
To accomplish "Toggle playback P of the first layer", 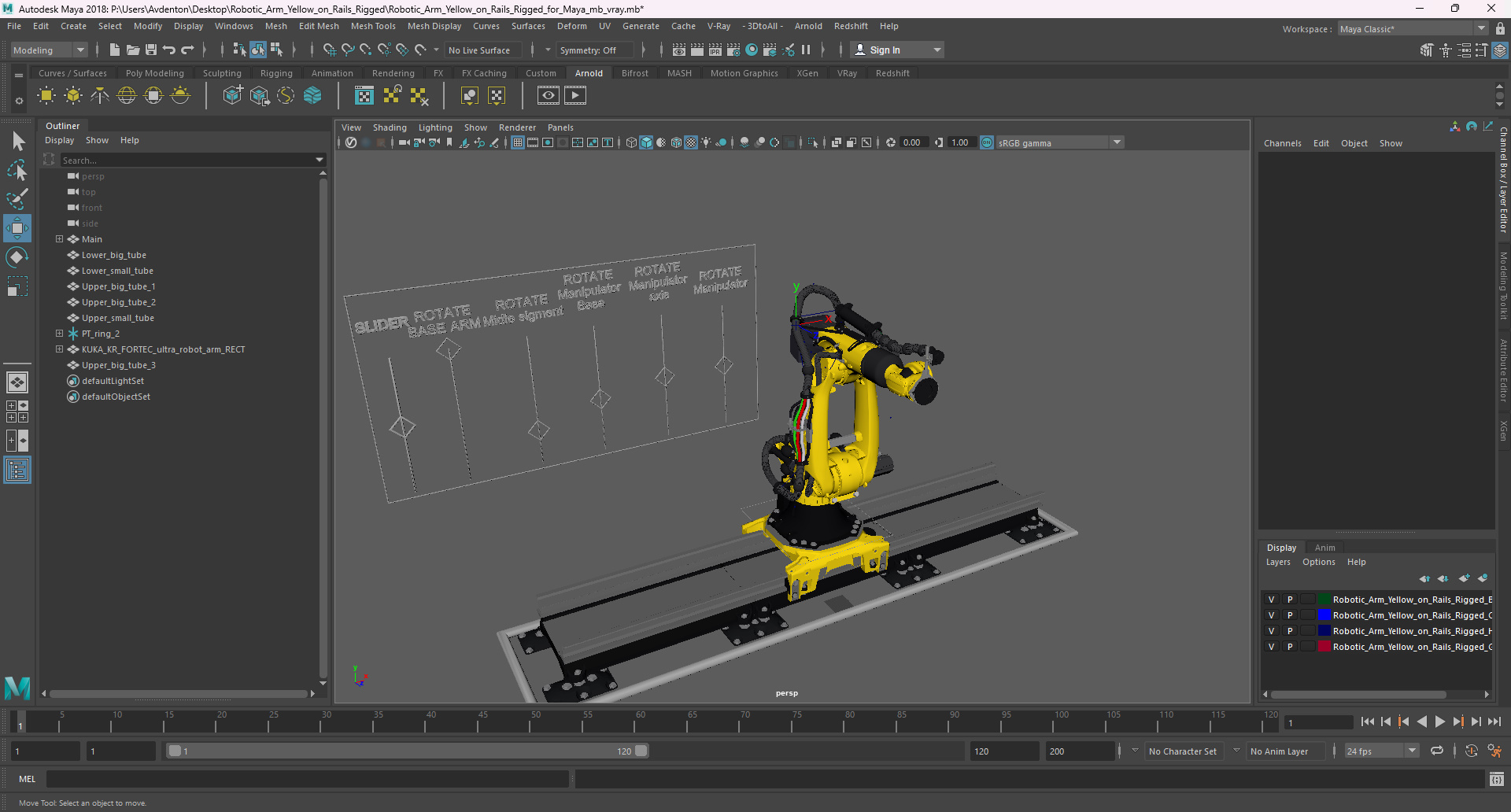I will click(1290, 600).
